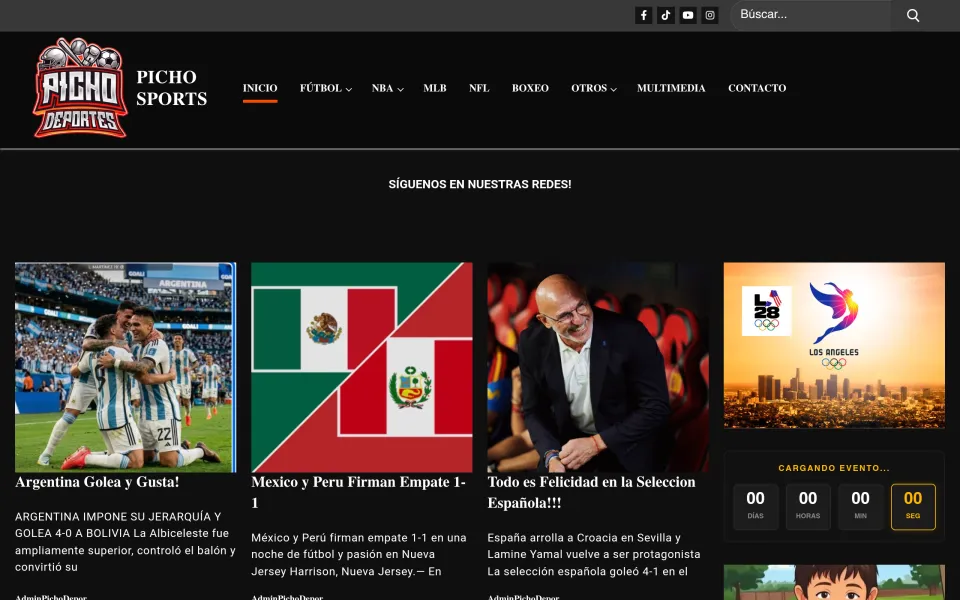Click the Argentina players celebration thumbnail
Image resolution: width=960 pixels, height=600 pixels.
coord(126,367)
